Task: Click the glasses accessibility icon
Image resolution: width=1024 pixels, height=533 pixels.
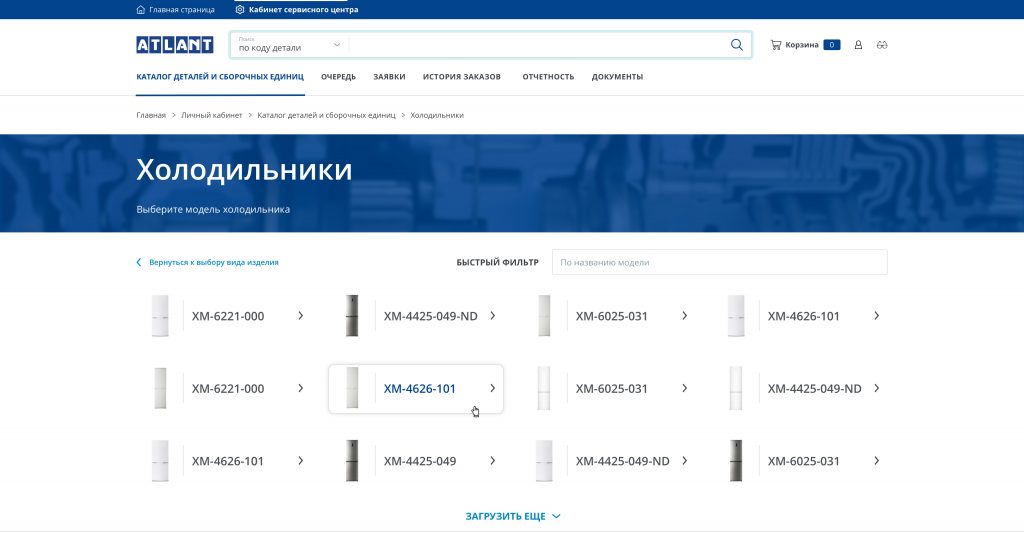Action: [x=881, y=45]
